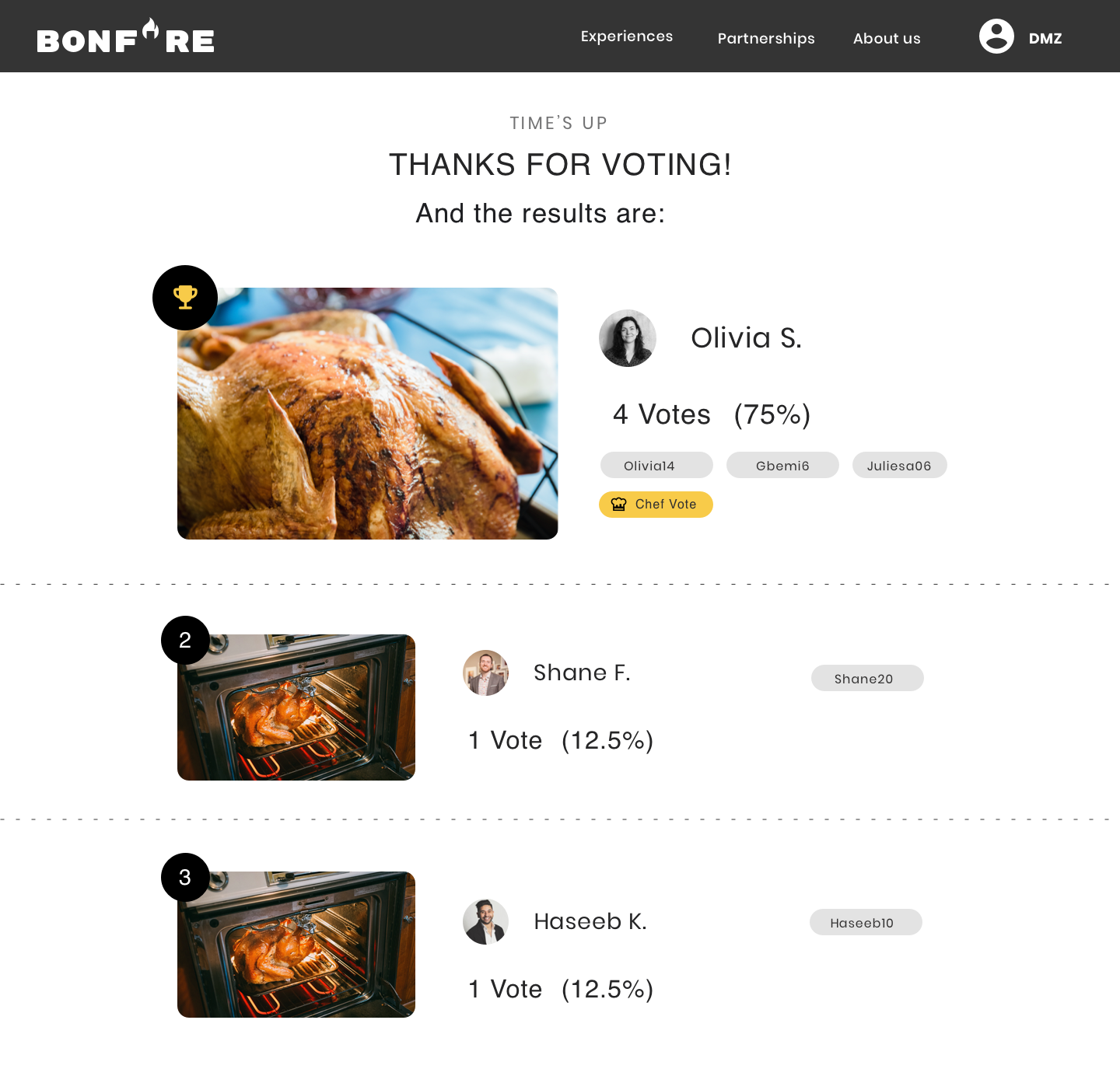1120x1076 pixels.
Task: Click the Olivia14 voter tag
Action: pyautogui.click(x=656, y=465)
